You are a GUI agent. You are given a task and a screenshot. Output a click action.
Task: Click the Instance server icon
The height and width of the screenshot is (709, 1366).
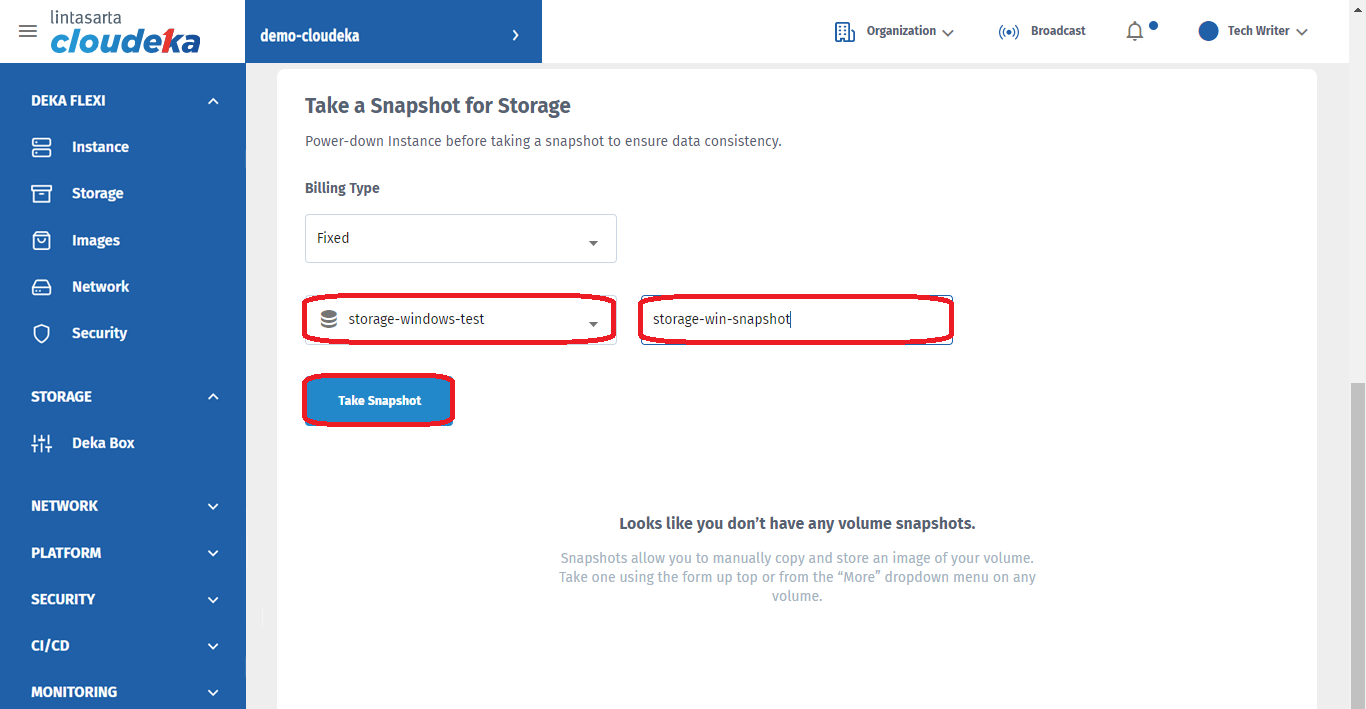point(41,147)
